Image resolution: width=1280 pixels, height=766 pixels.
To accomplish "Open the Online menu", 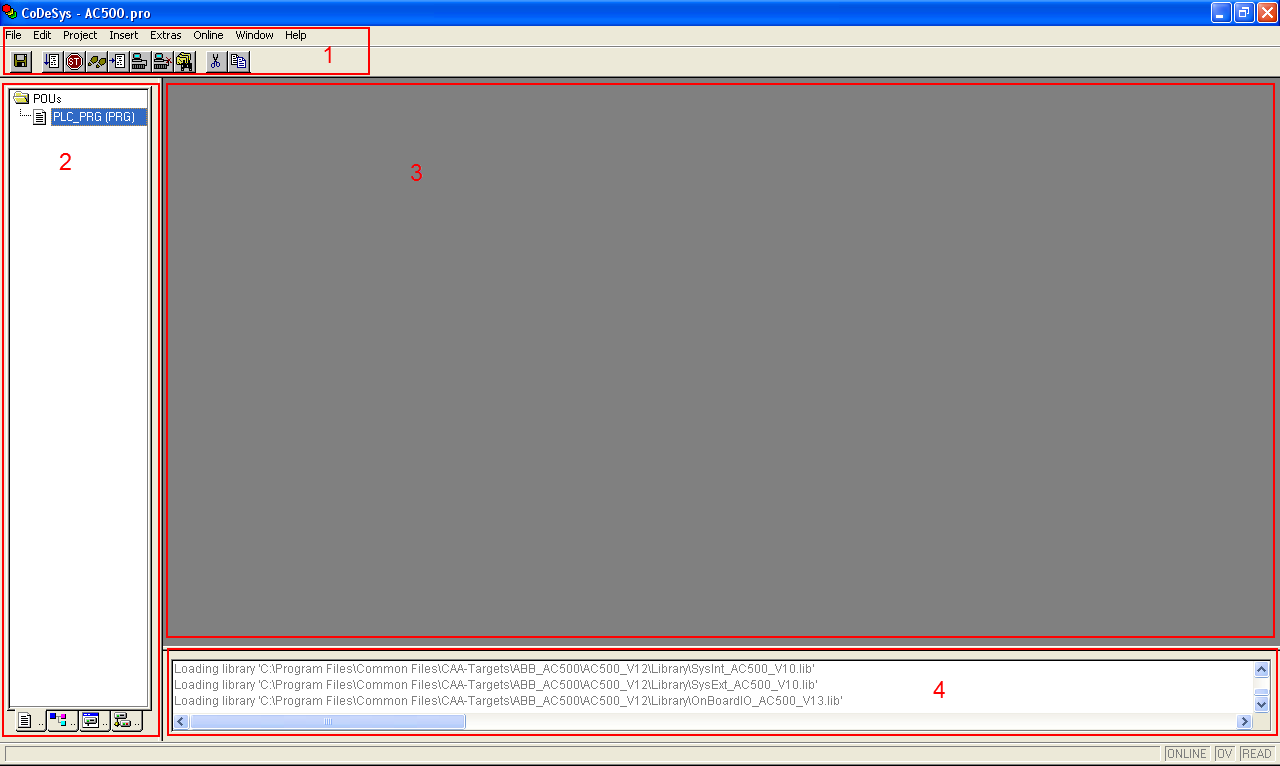I will (209, 35).
